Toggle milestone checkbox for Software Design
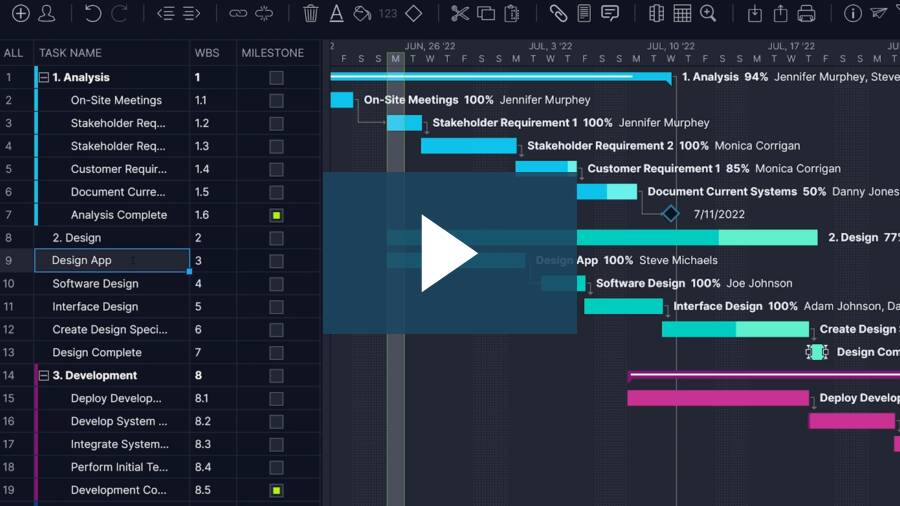Viewport: 900px width, 506px height. [276, 284]
